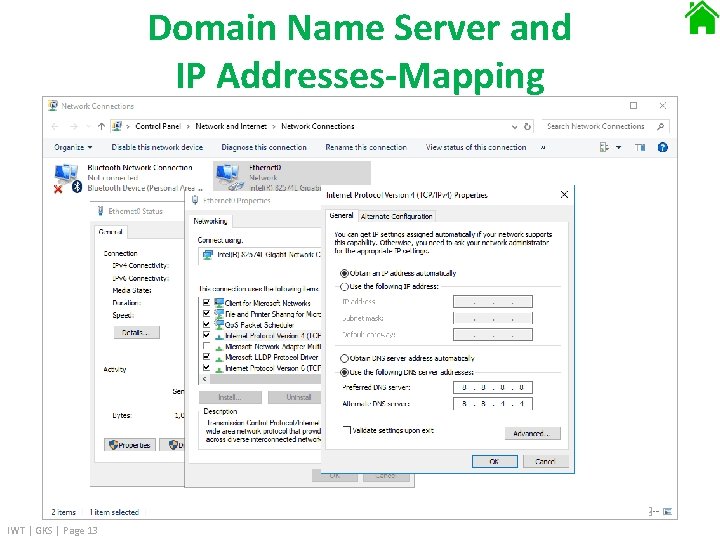Viewport: 720px width, 540px height.
Task: Click the Intel network adapter icon
Action: (x=208, y=254)
